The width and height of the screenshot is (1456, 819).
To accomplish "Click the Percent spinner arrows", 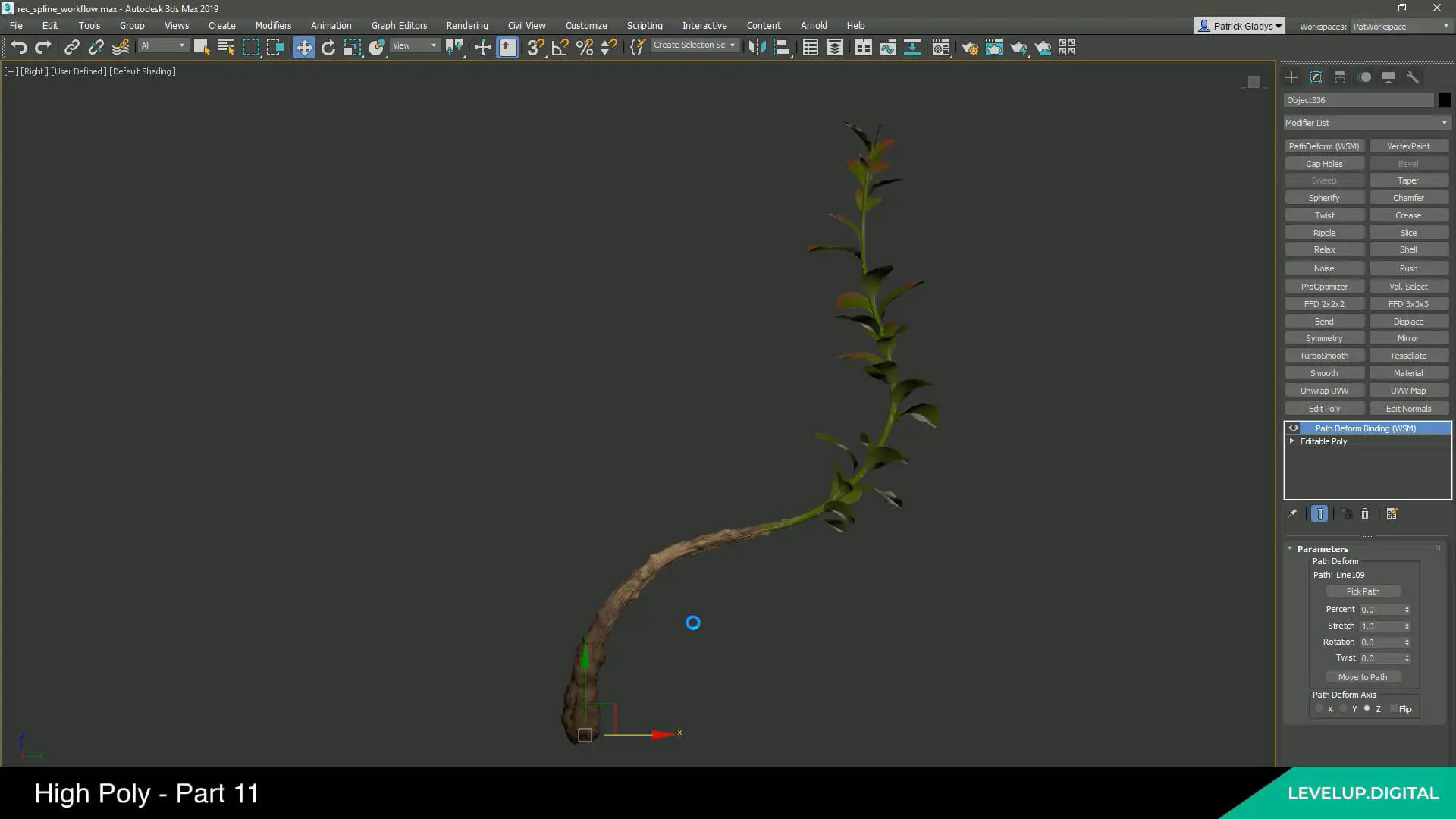I will pyautogui.click(x=1407, y=610).
